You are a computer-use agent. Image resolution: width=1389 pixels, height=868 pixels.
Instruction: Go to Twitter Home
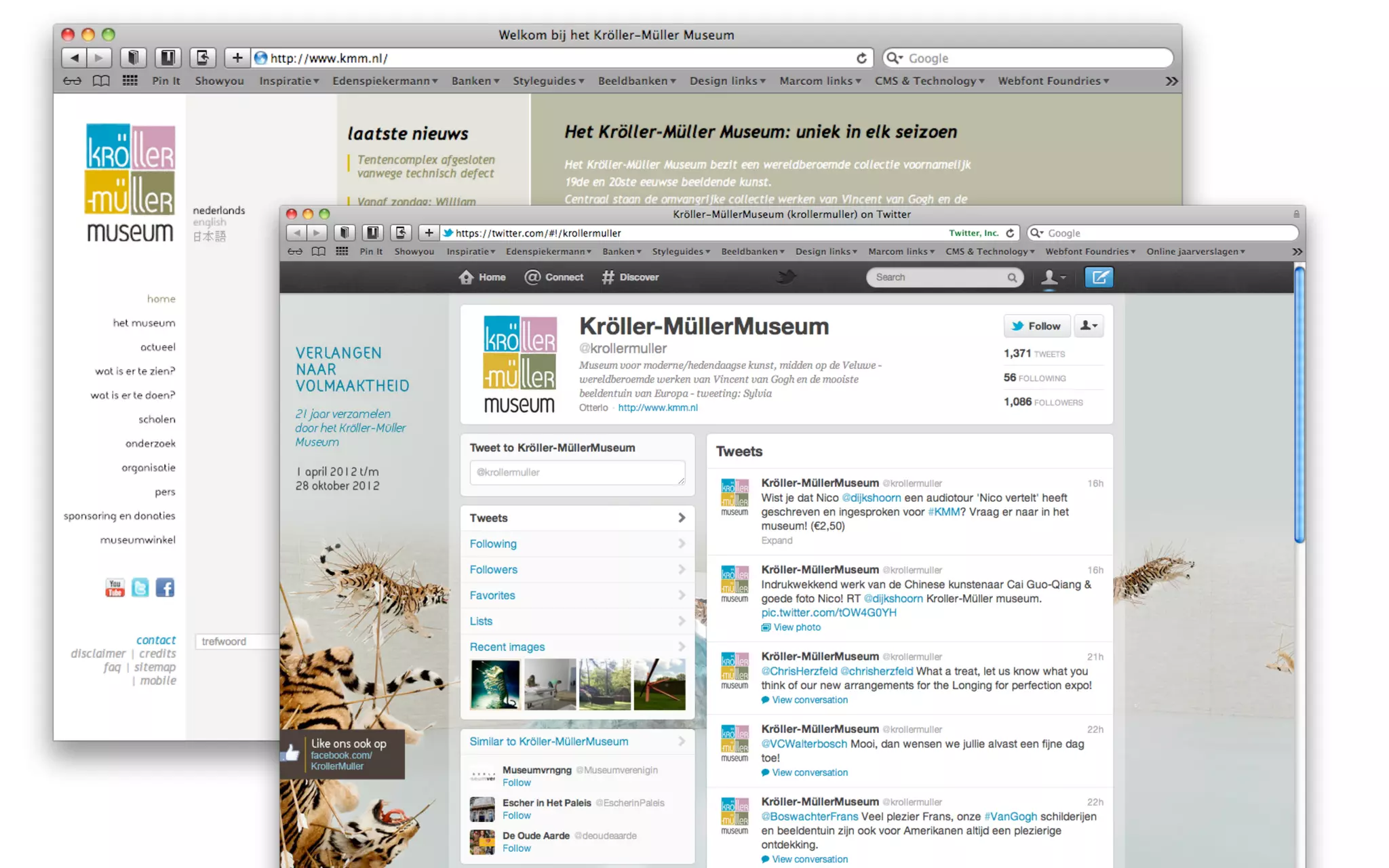(482, 277)
